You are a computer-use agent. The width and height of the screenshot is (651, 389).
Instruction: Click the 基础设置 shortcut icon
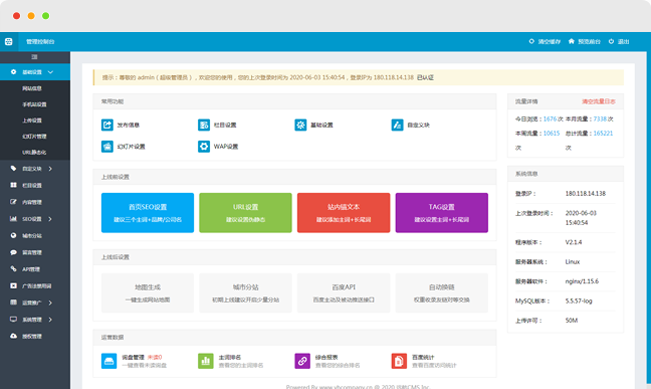pyautogui.click(x=301, y=125)
